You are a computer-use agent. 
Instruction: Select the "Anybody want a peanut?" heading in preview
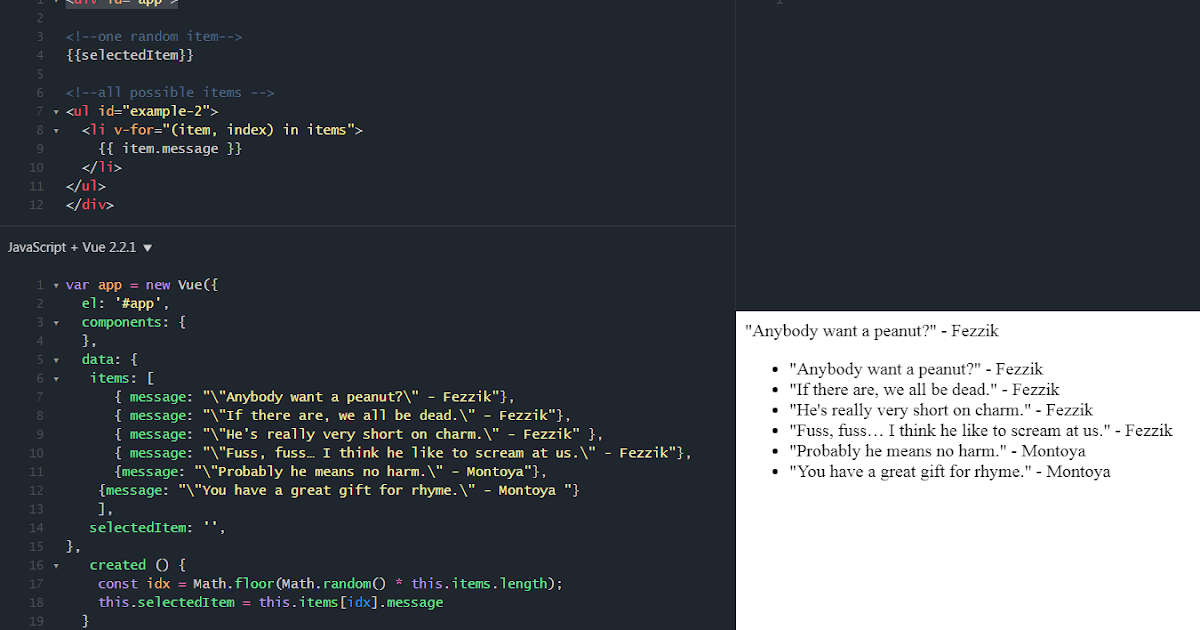[868, 330]
